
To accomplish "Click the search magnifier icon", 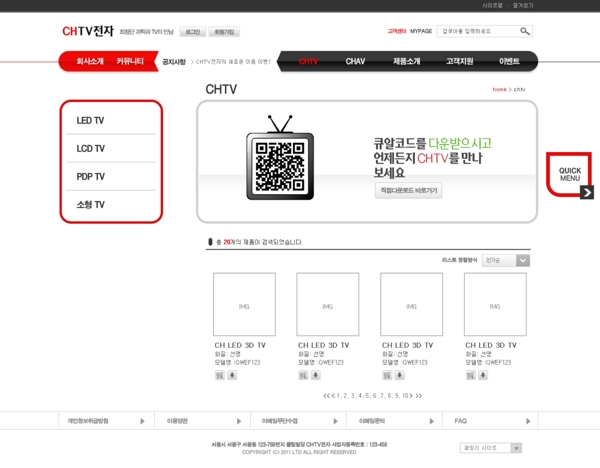I will tap(525, 31).
